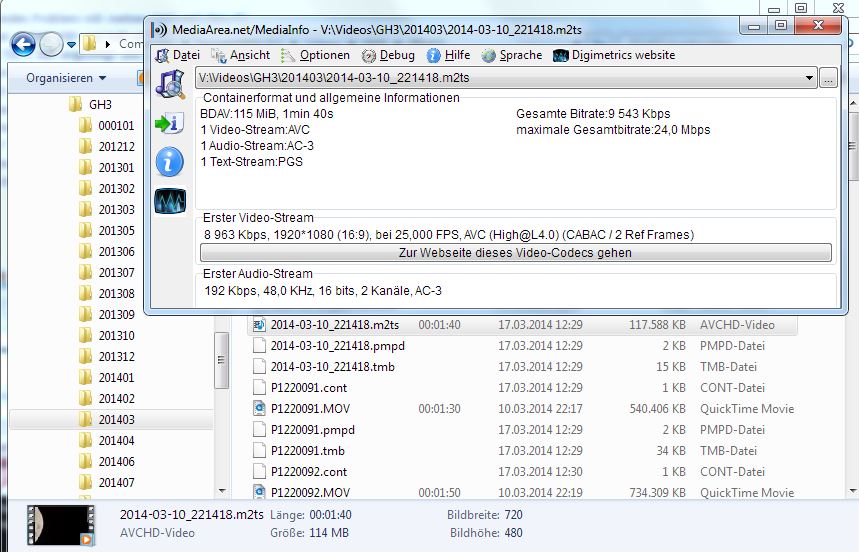This screenshot has width=859, height=552.
Task: Select the 201307 folder
Action: click(107, 273)
